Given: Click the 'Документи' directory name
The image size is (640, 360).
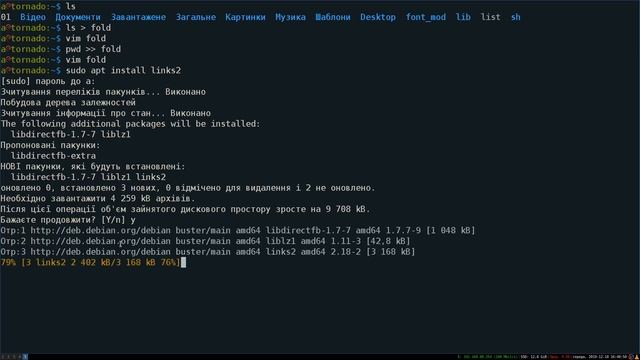Looking at the screenshot, I should 78,17.
